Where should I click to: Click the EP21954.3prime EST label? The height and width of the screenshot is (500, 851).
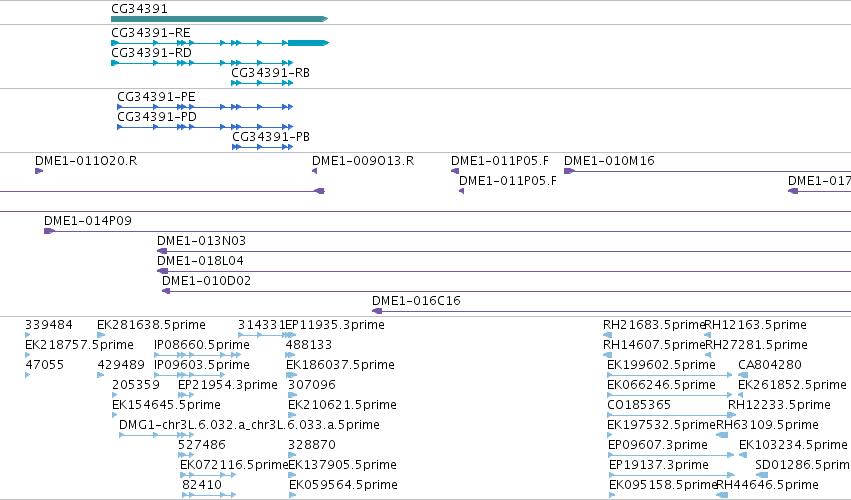click(228, 385)
